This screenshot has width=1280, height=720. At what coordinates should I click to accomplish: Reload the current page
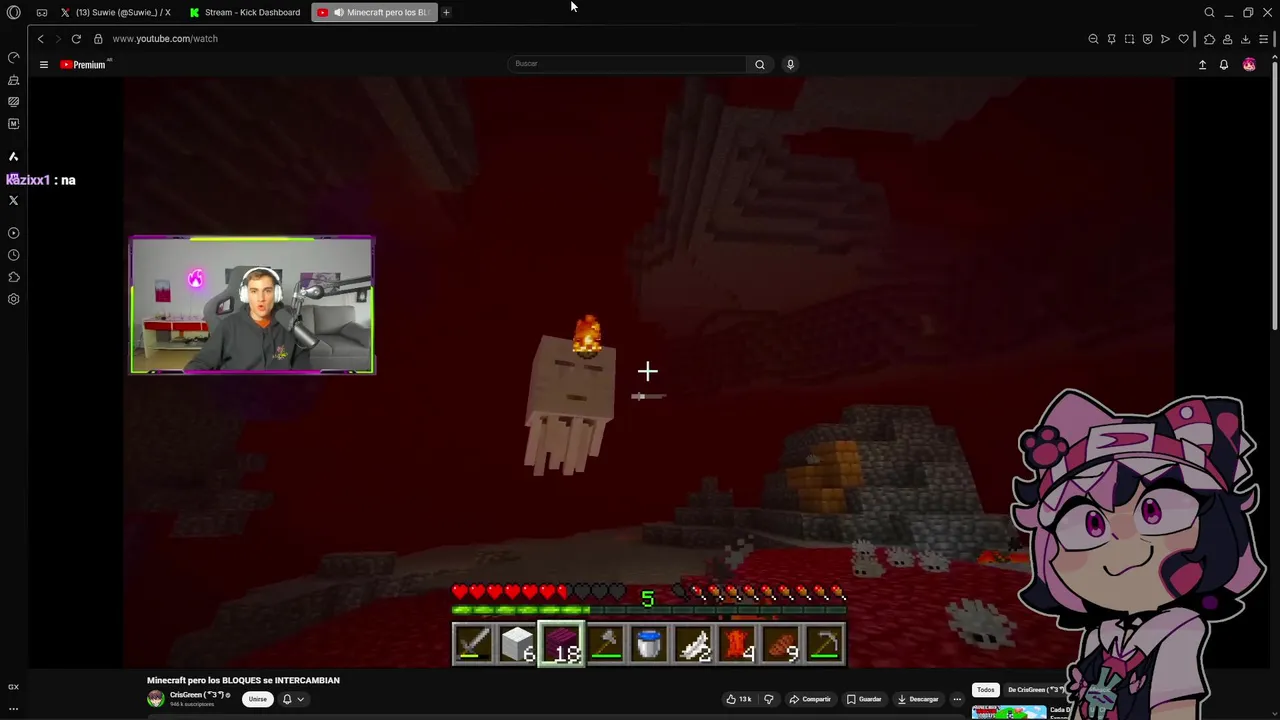click(x=76, y=38)
